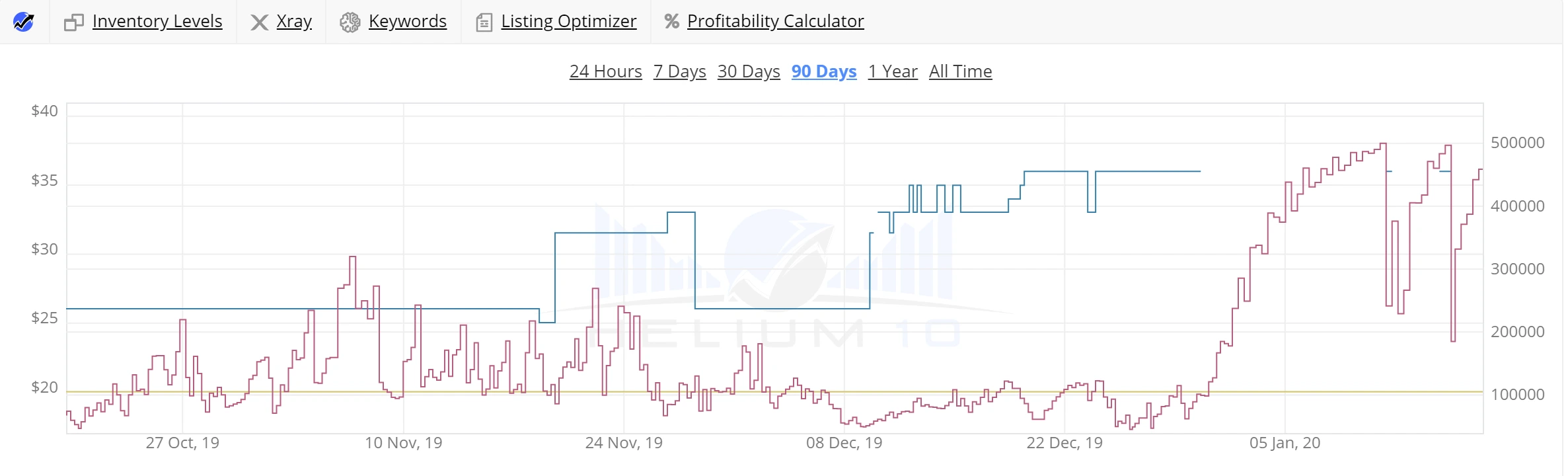Image resolution: width=1568 pixels, height=476 pixels.
Task: Click the document icon beside Listing Optimizer
Action: pos(484,23)
